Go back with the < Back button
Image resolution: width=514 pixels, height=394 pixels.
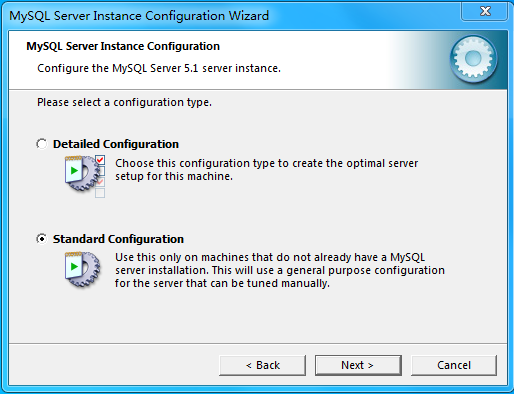262,365
